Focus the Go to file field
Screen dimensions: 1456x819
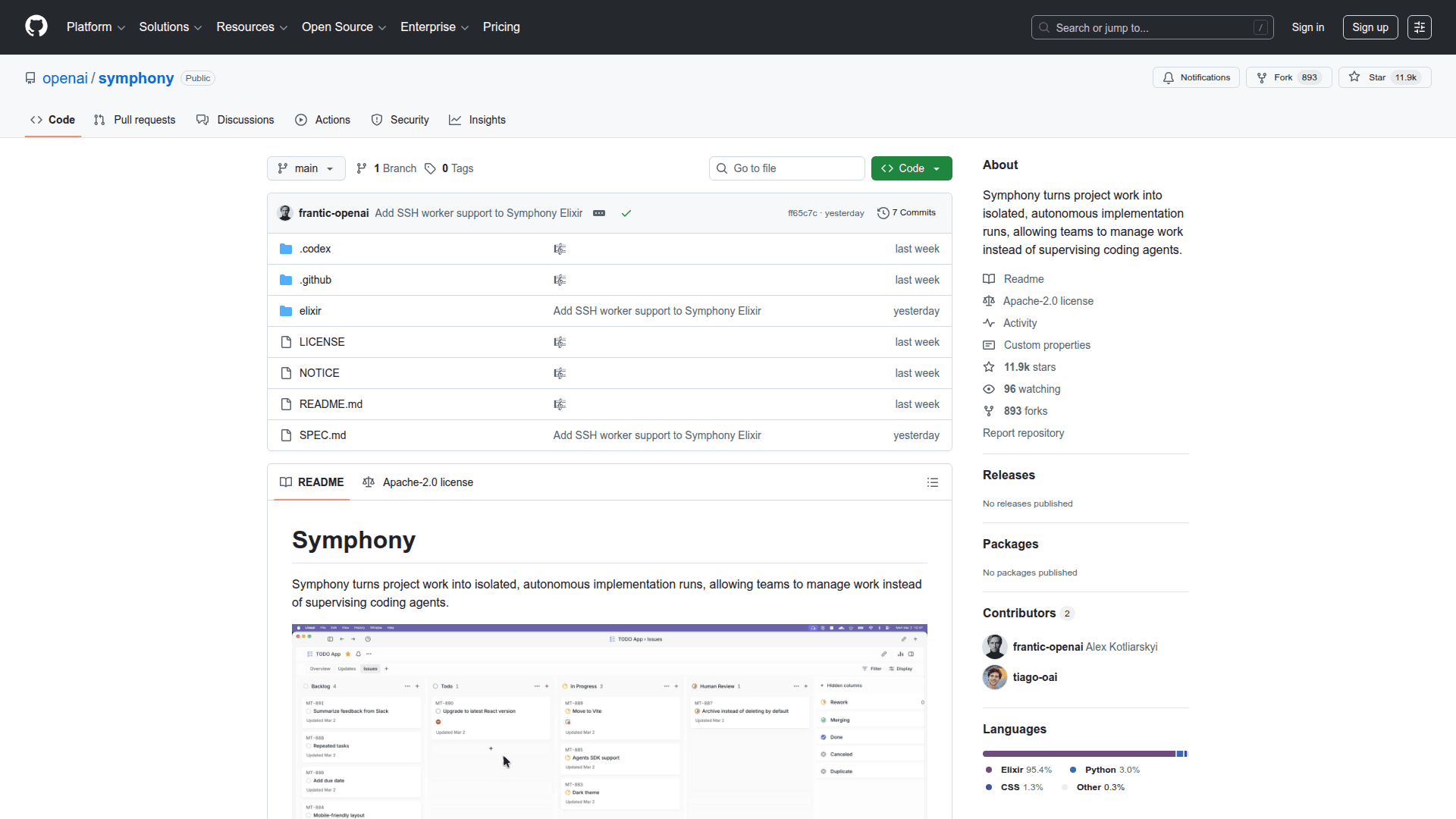tap(786, 168)
